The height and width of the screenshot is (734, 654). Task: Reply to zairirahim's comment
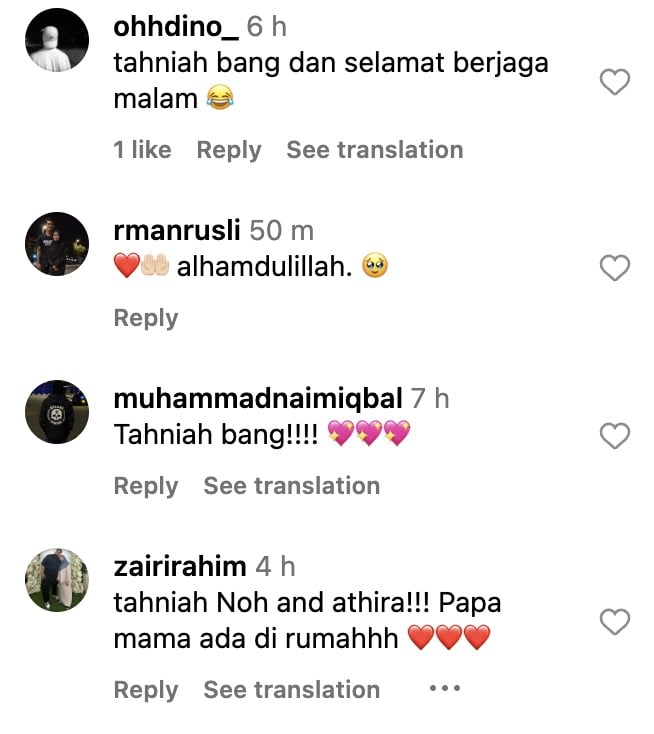pos(146,690)
